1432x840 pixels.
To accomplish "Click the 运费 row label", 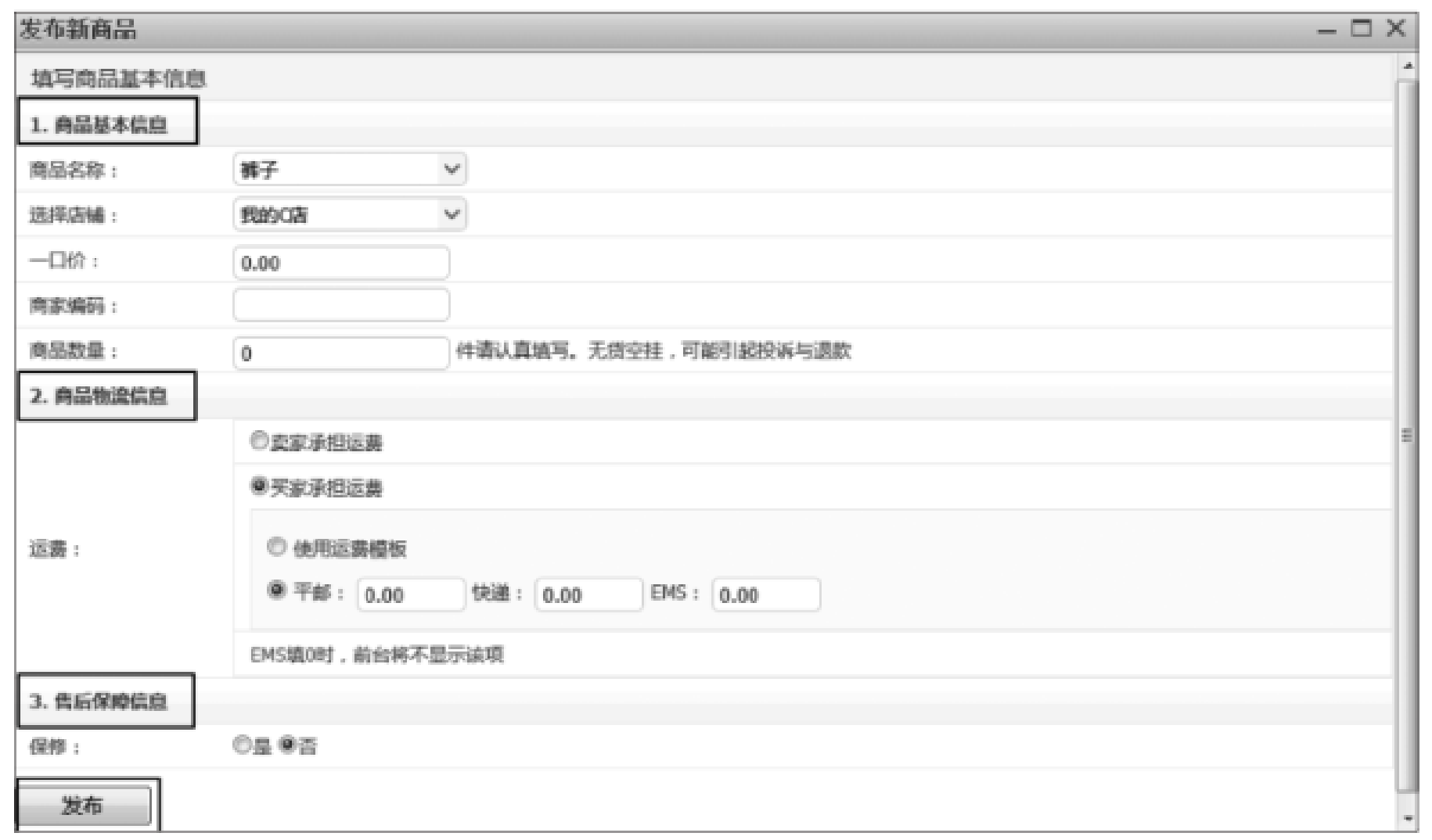I will pos(55,549).
